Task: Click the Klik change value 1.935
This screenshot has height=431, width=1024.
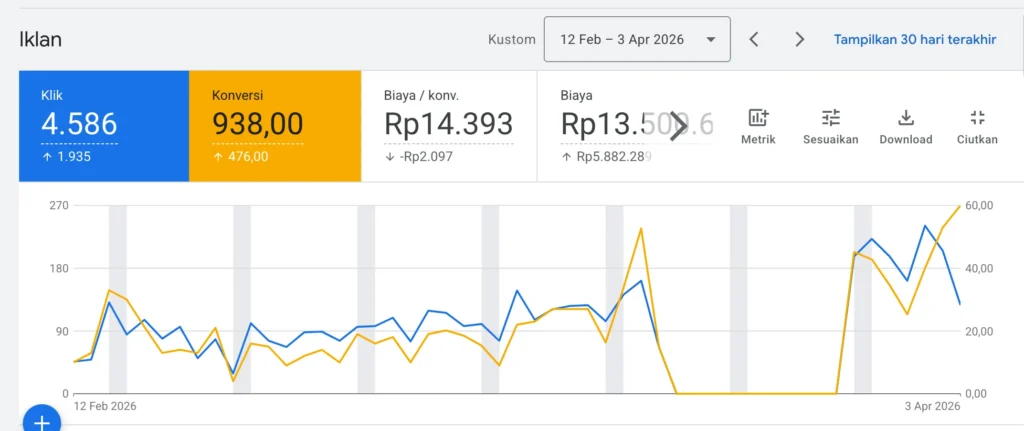Action: click(x=71, y=156)
